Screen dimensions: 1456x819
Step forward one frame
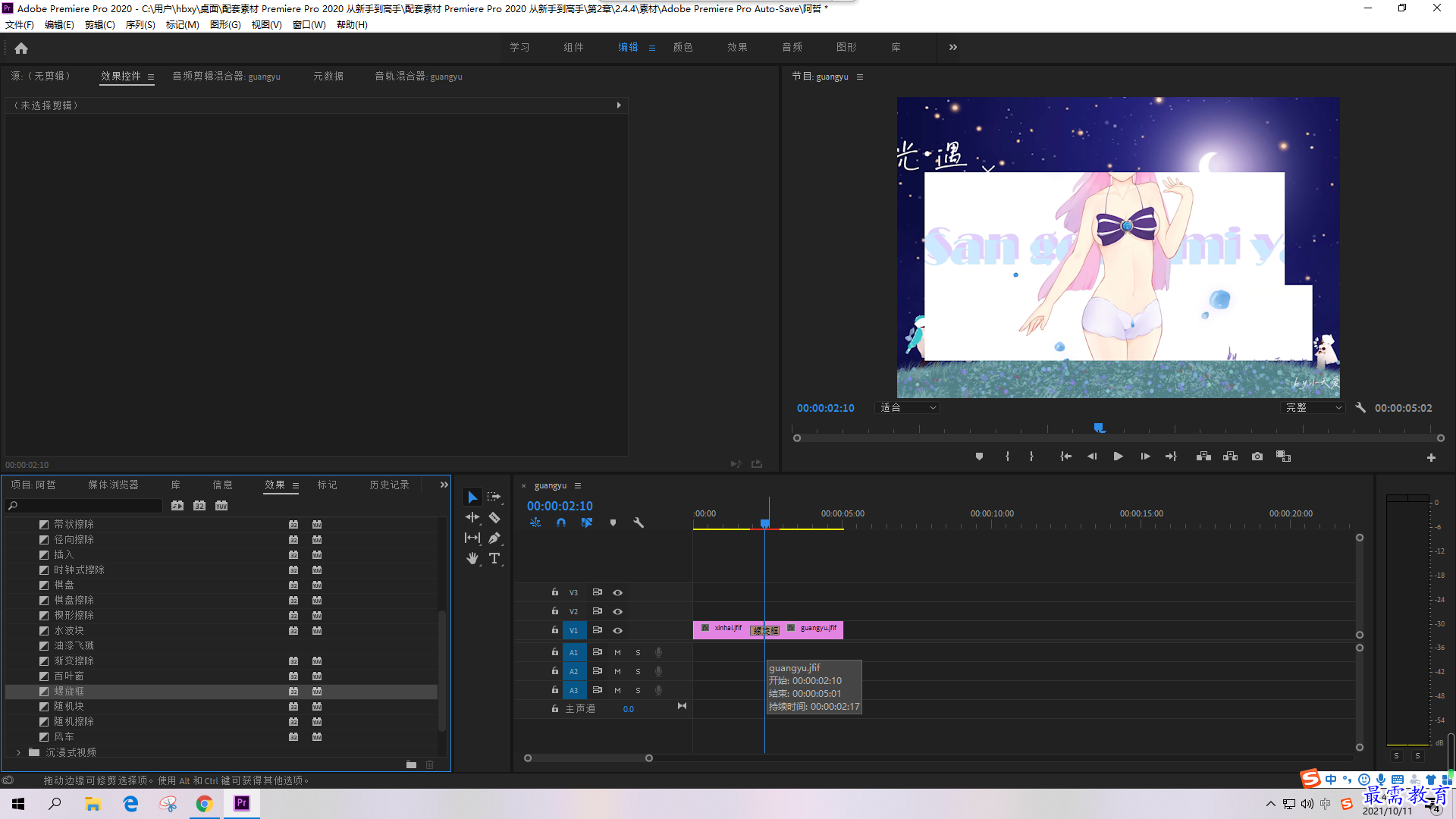click(x=1145, y=457)
